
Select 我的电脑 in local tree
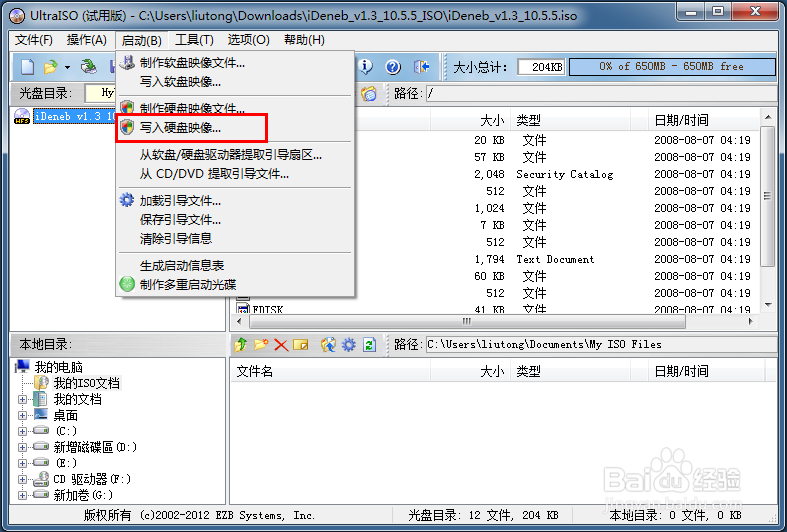58,367
